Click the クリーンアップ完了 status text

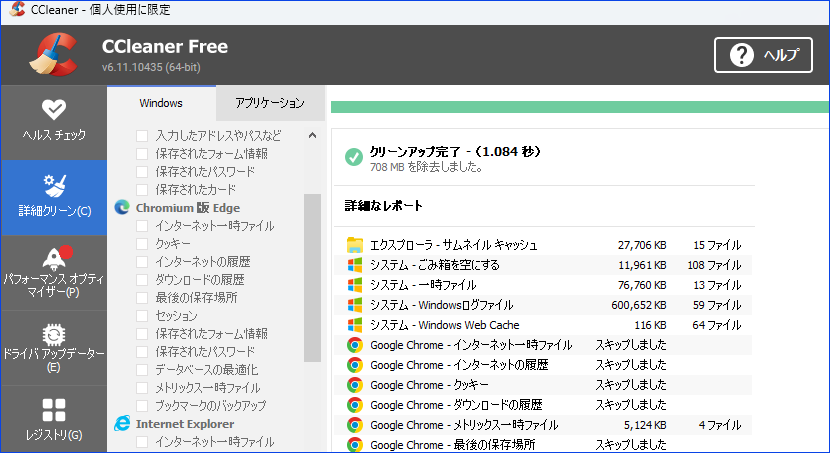pyautogui.click(x=455, y=151)
